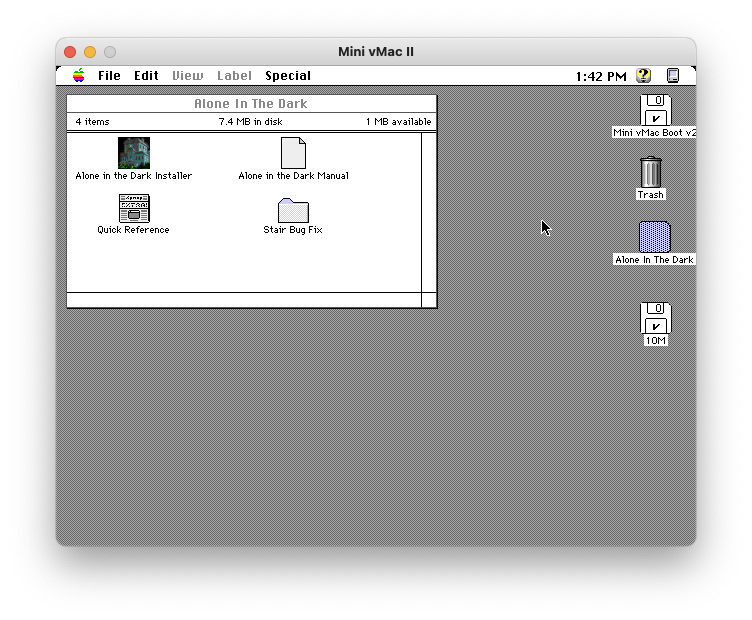752x620 pixels.
Task: Select the Alone in the Dark Manual document icon
Action: (x=293, y=153)
